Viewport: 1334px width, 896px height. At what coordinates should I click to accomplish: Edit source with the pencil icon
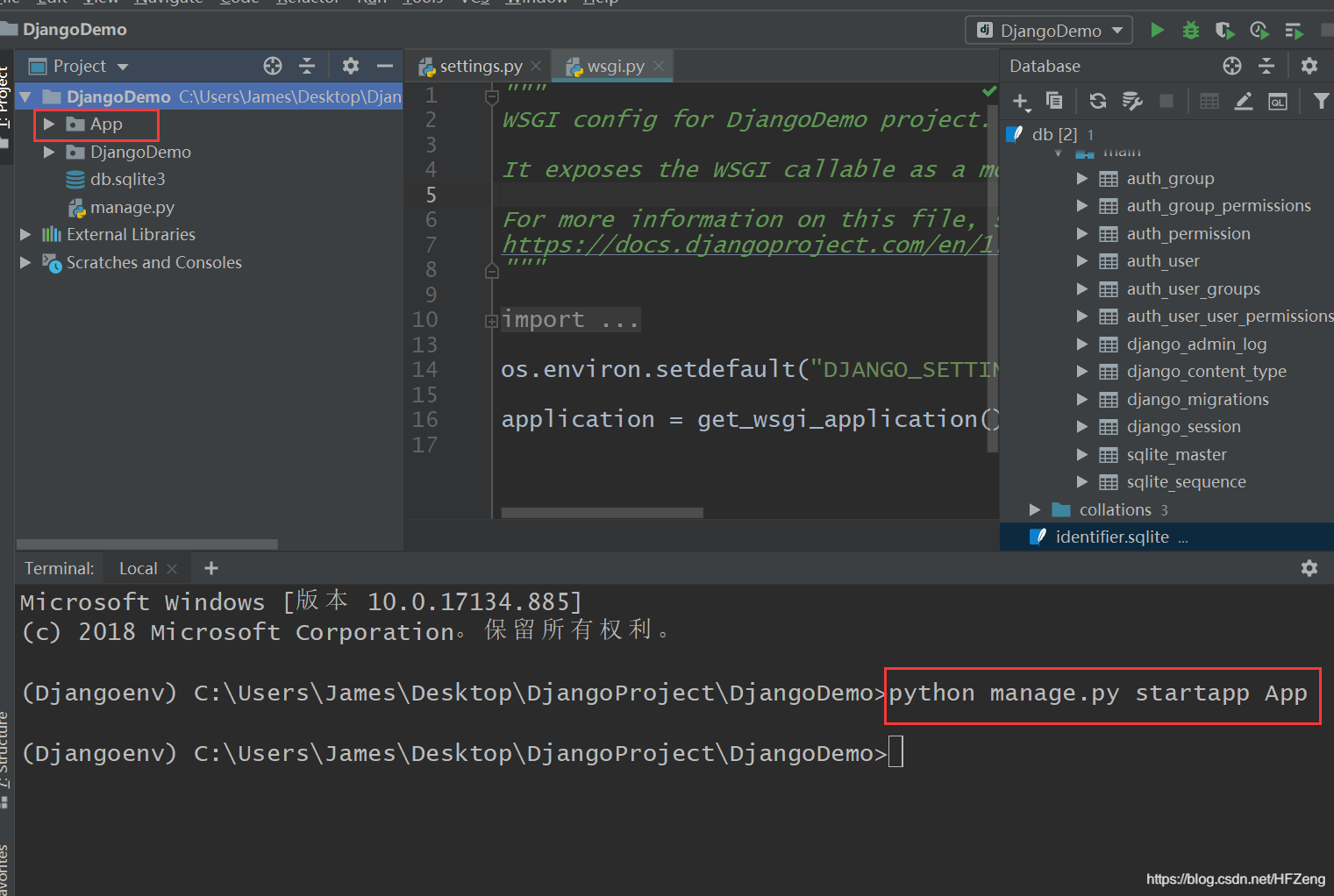1244,101
